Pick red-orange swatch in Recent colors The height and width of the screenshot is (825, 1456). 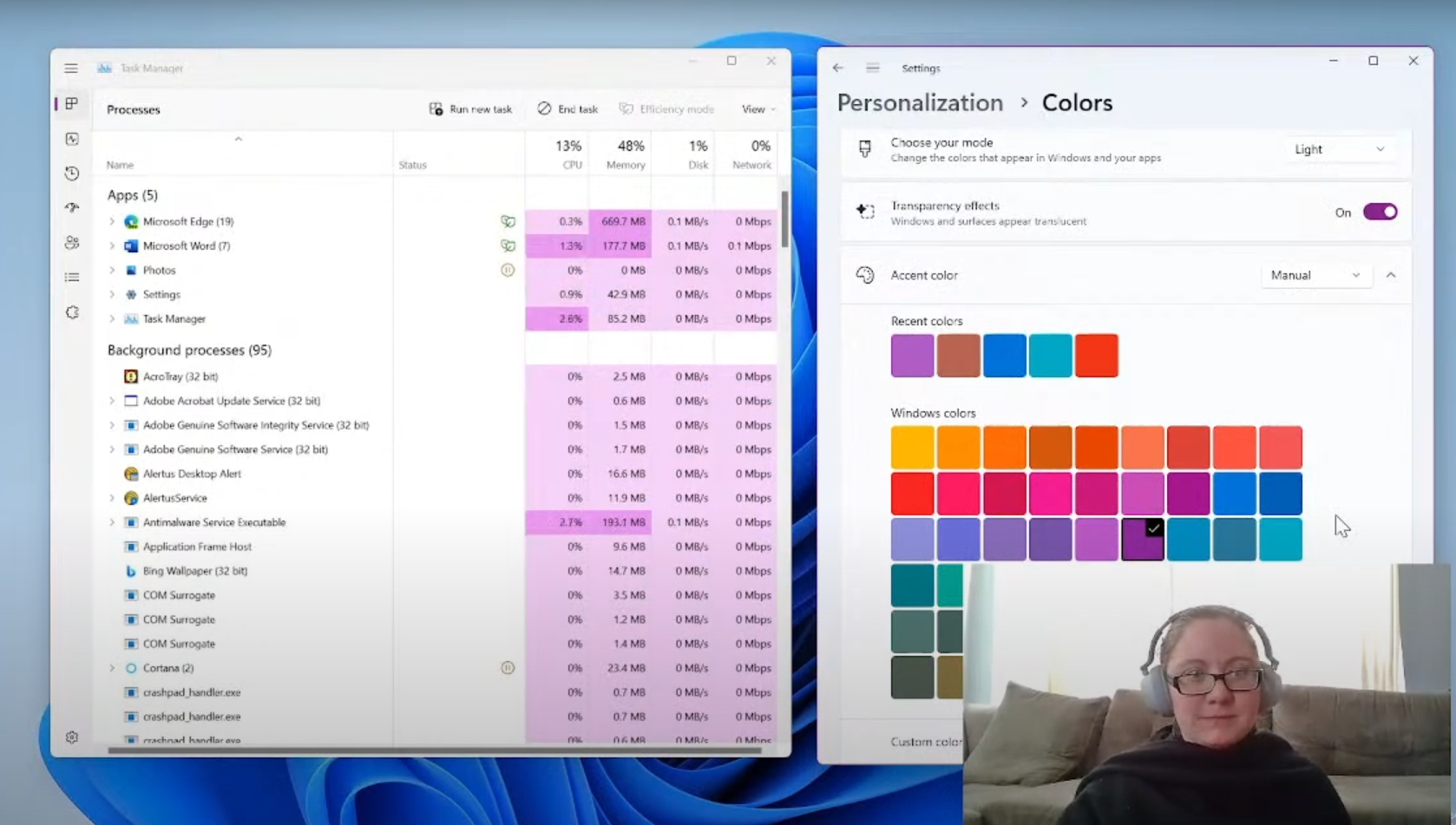point(1097,356)
